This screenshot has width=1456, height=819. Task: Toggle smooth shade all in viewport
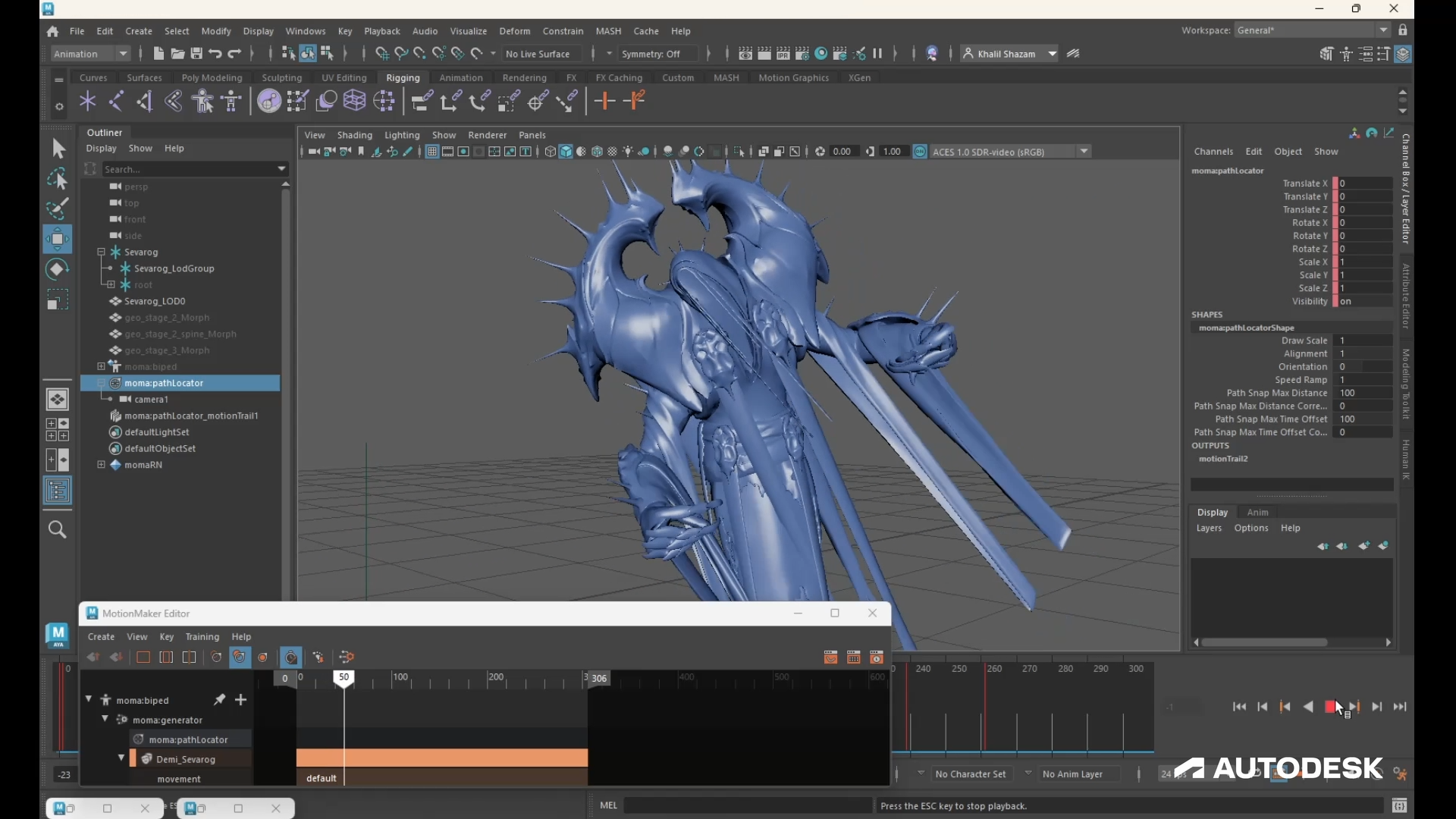pos(566,152)
